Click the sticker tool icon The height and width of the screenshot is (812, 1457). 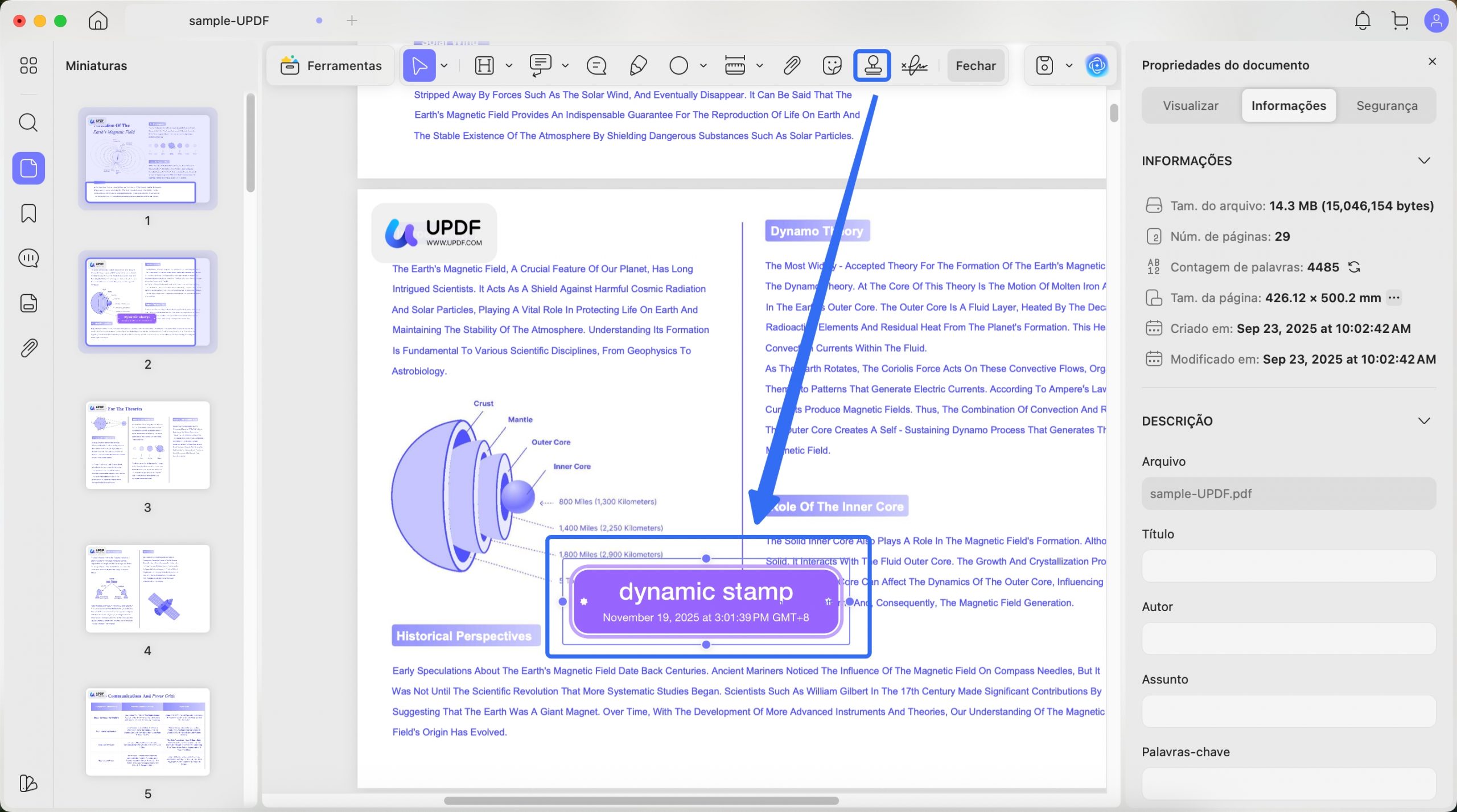(x=832, y=65)
